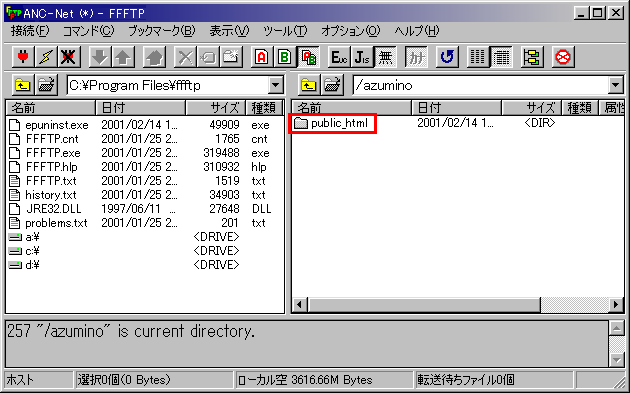Expand local path C:¥Program Files¥ffftp dropdown

276,85
